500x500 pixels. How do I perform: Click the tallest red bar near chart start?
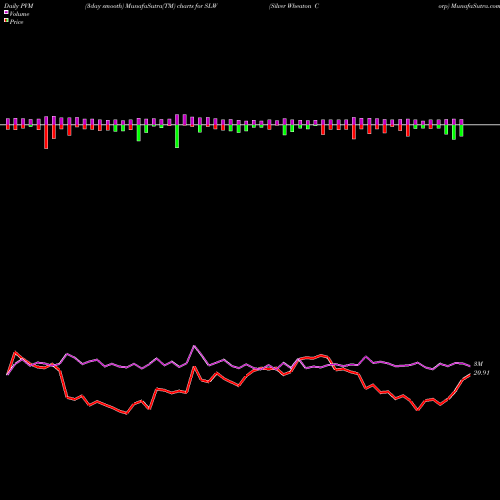pos(46,137)
